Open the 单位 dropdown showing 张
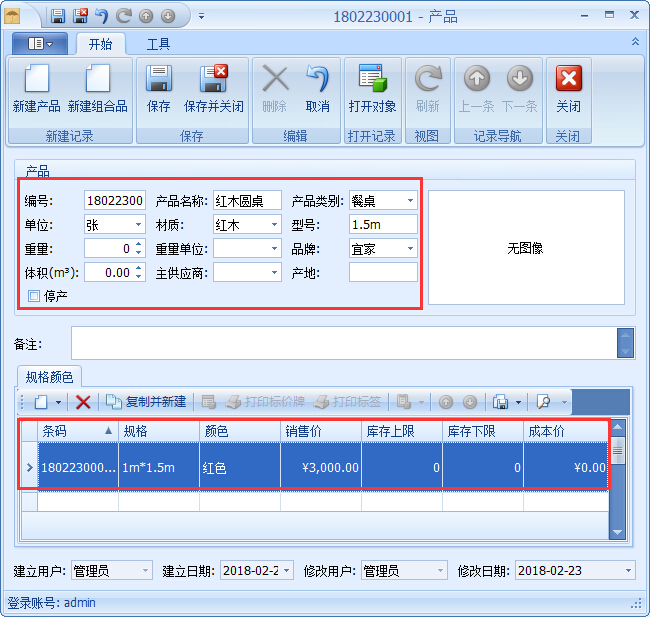The height and width of the screenshot is (617, 650). [138, 225]
